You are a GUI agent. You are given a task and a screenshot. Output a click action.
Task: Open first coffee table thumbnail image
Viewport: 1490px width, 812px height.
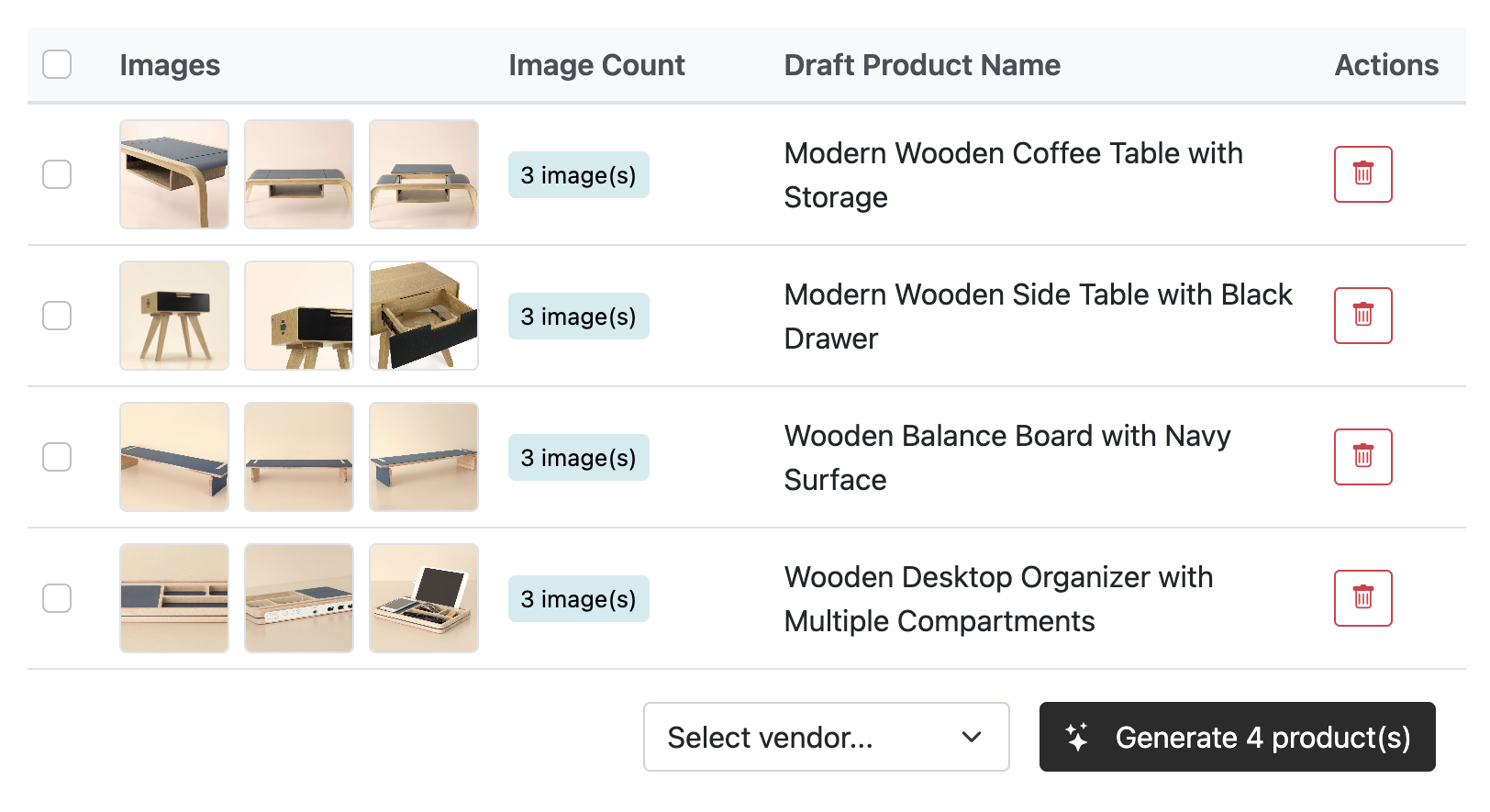coord(174,174)
